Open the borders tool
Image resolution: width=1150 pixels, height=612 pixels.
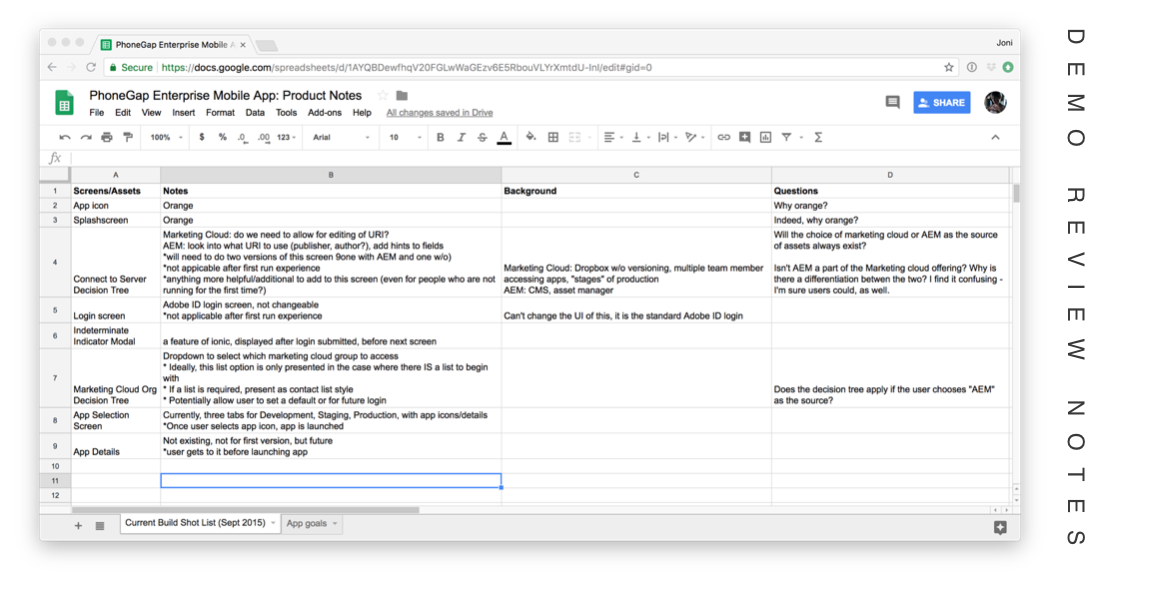(553, 137)
